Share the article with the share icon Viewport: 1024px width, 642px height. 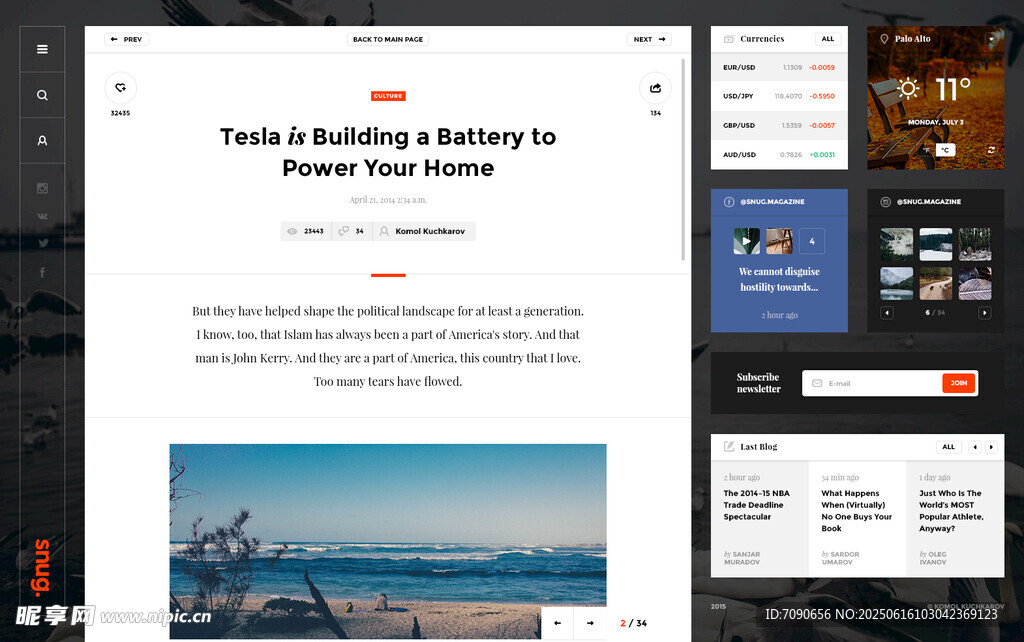point(655,88)
